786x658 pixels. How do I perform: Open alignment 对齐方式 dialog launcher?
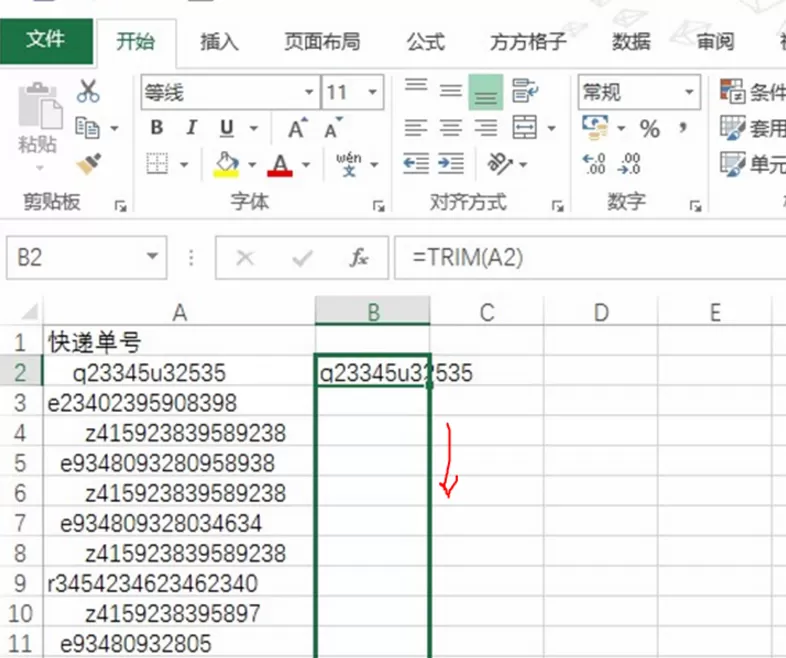click(557, 205)
